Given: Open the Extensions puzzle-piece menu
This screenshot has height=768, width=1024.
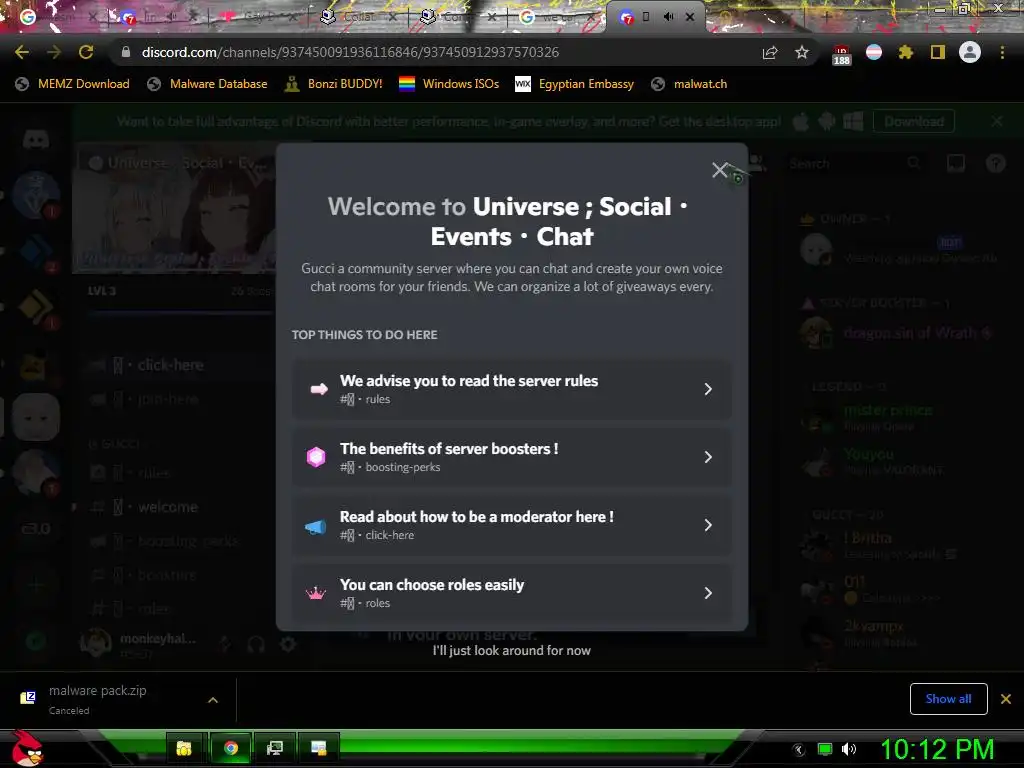Looking at the screenshot, I should coord(906,52).
